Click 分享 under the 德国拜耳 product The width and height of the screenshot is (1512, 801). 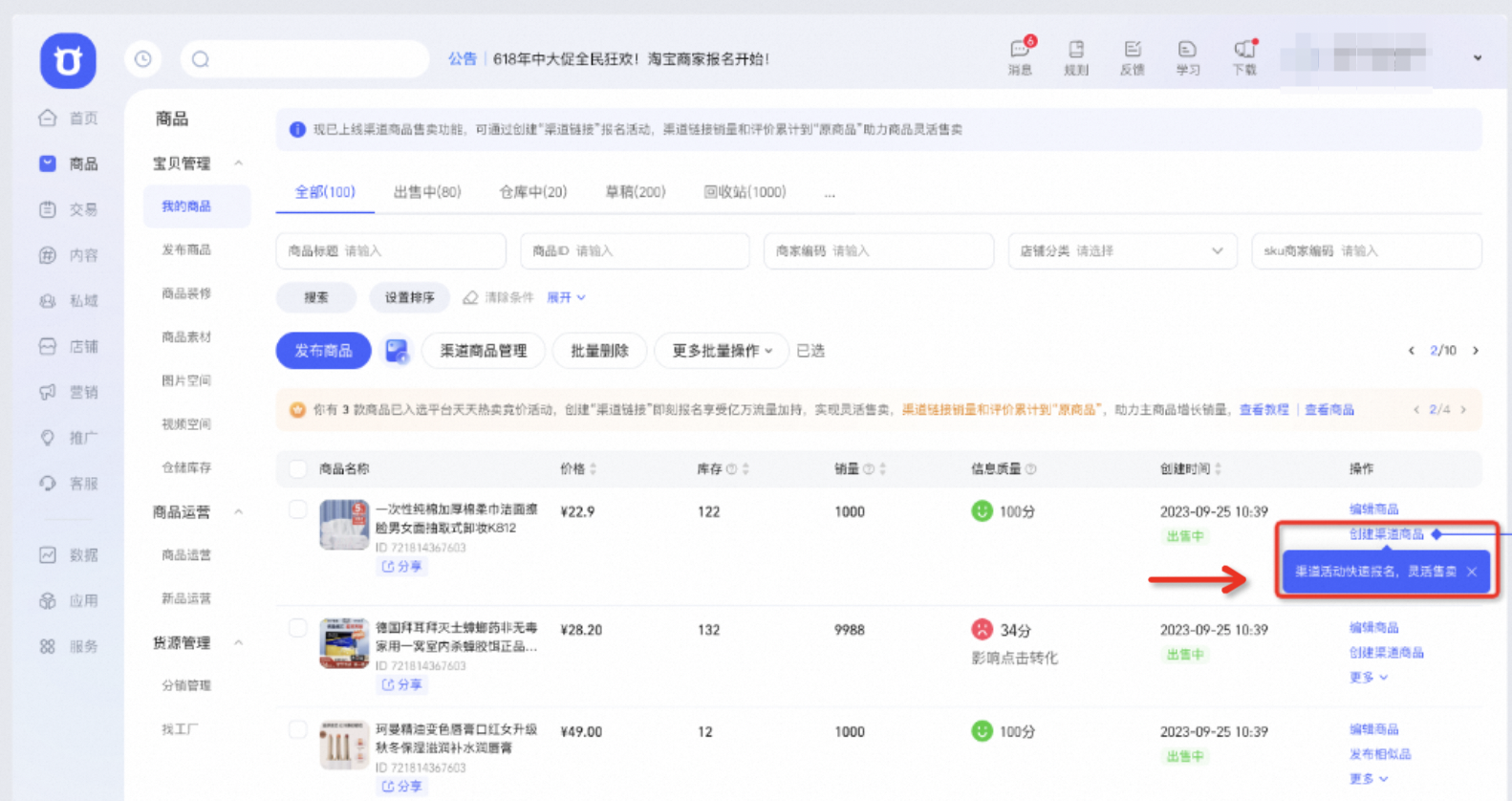402,684
